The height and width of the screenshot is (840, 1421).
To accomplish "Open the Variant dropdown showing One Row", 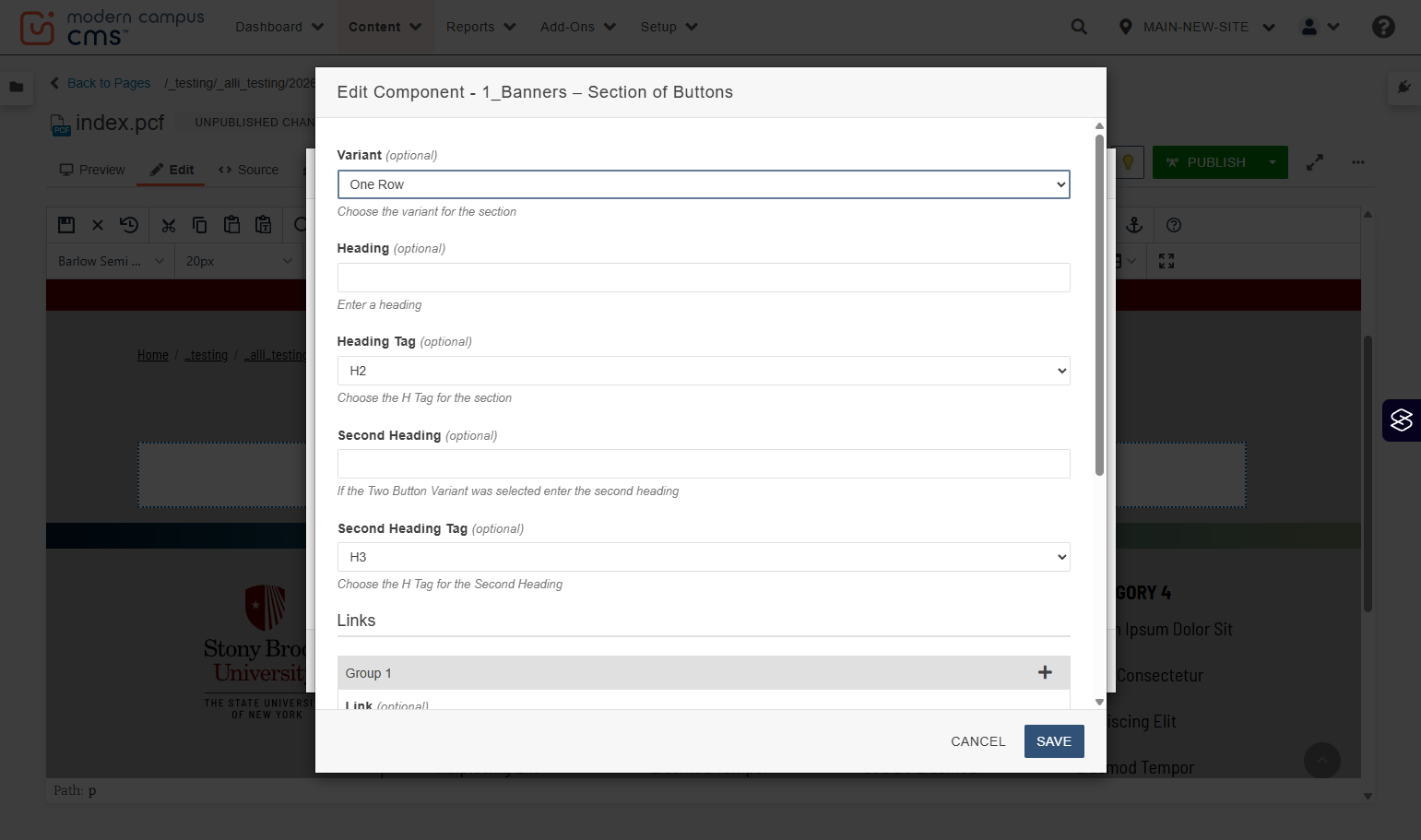I will (x=704, y=184).
